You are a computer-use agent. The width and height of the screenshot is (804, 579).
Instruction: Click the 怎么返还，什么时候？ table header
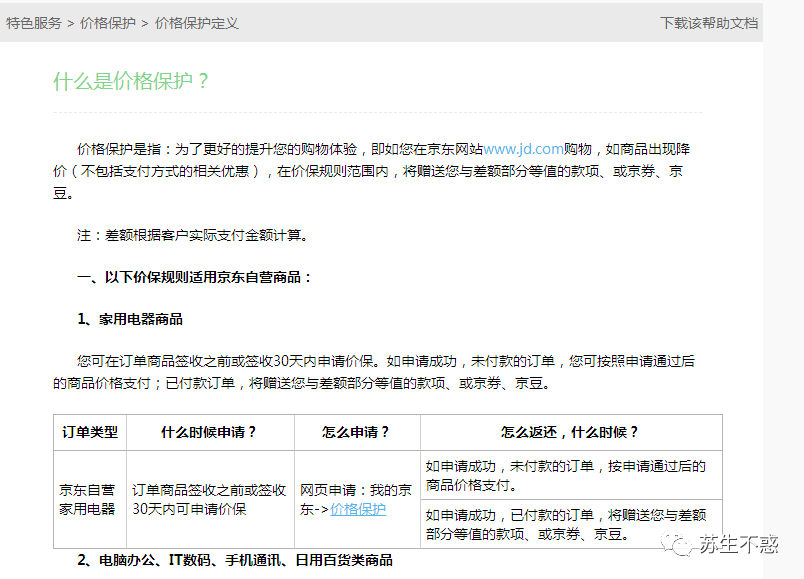pyautogui.click(x=571, y=432)
